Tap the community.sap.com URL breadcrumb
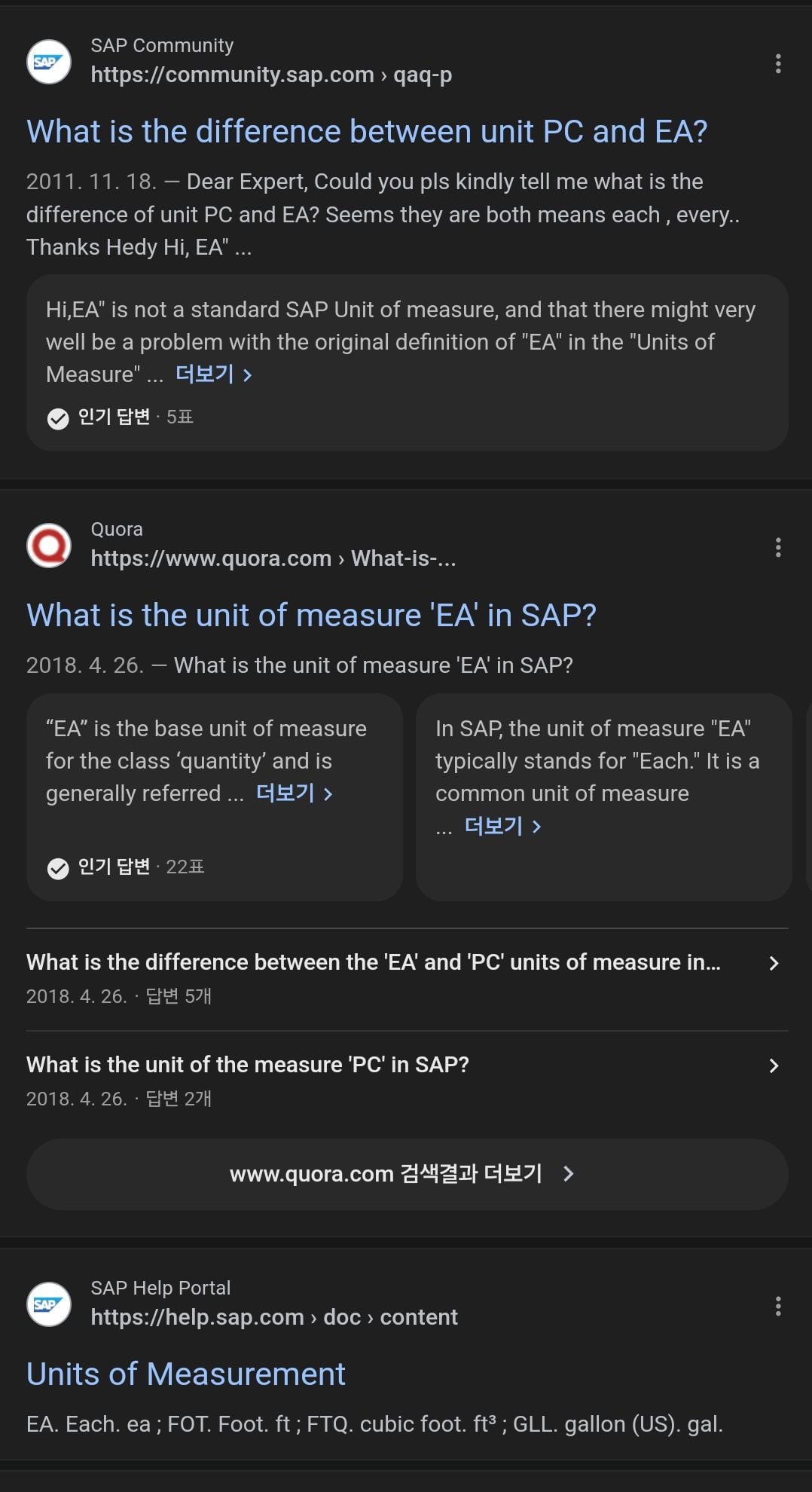 coord(271,75)
